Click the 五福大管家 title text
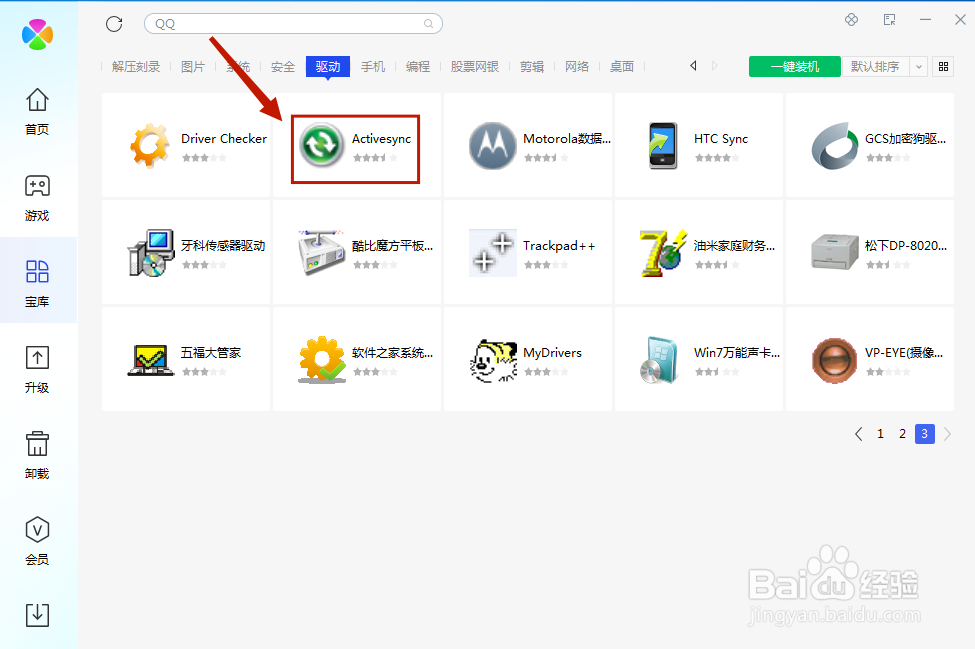Image resolution: width=975 pixels, height=649 pixels. (x=211, y=352)
